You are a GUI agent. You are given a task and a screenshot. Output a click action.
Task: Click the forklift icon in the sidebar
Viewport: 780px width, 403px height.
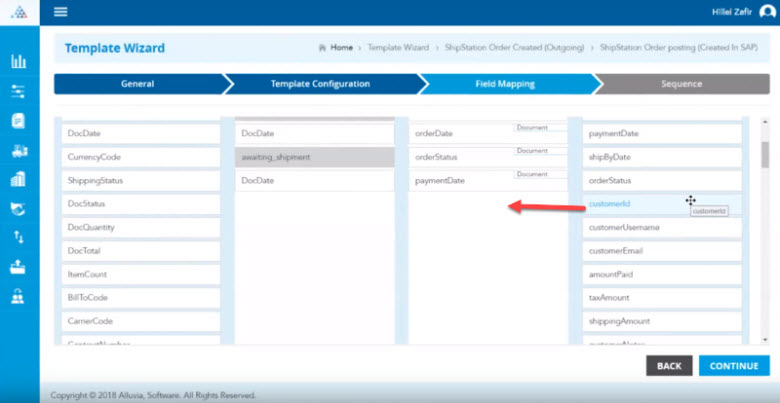pyautogui.click(x=18, y=151)
